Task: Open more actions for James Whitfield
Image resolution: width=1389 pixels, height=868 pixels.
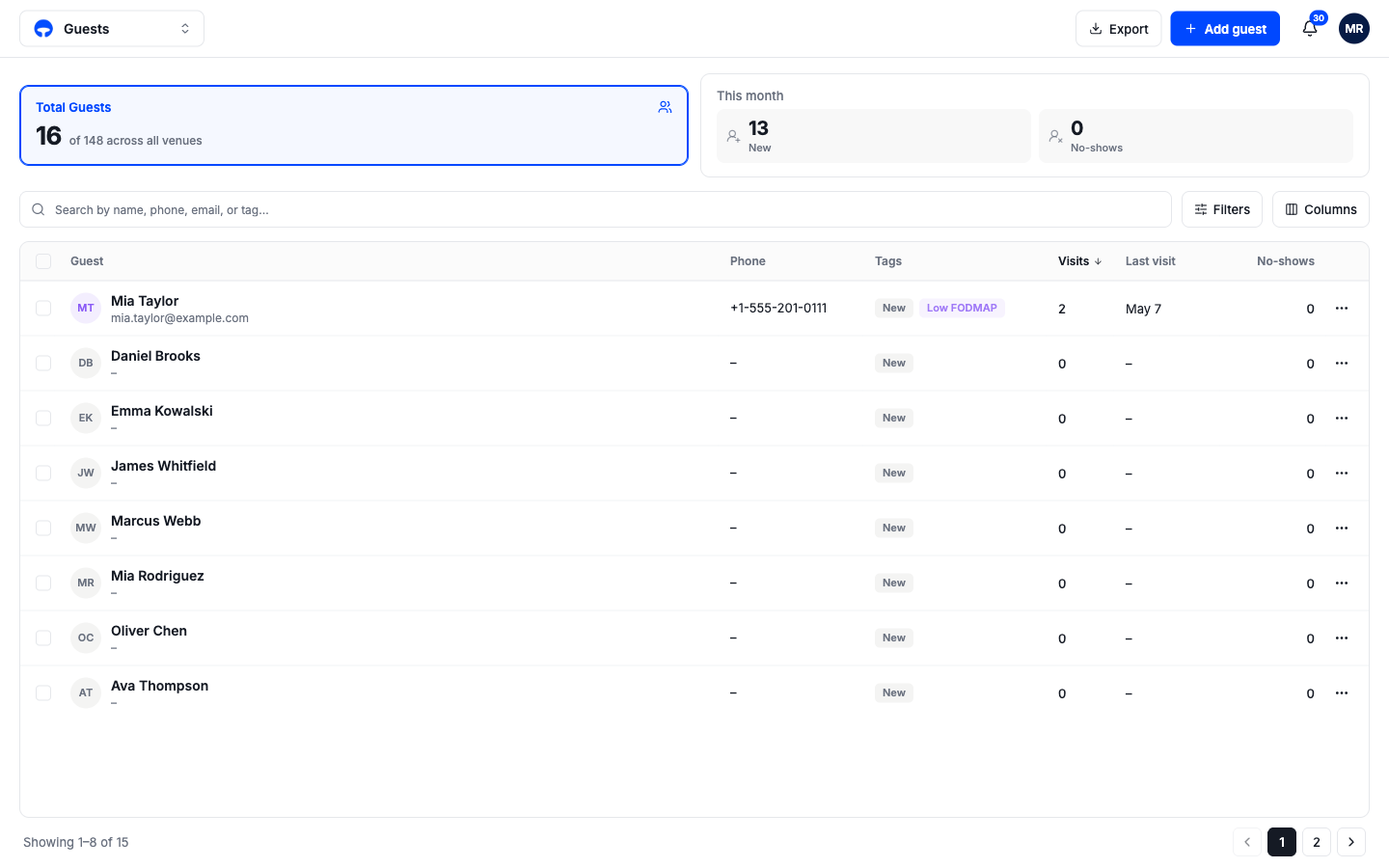Action: coord(1342,474)
